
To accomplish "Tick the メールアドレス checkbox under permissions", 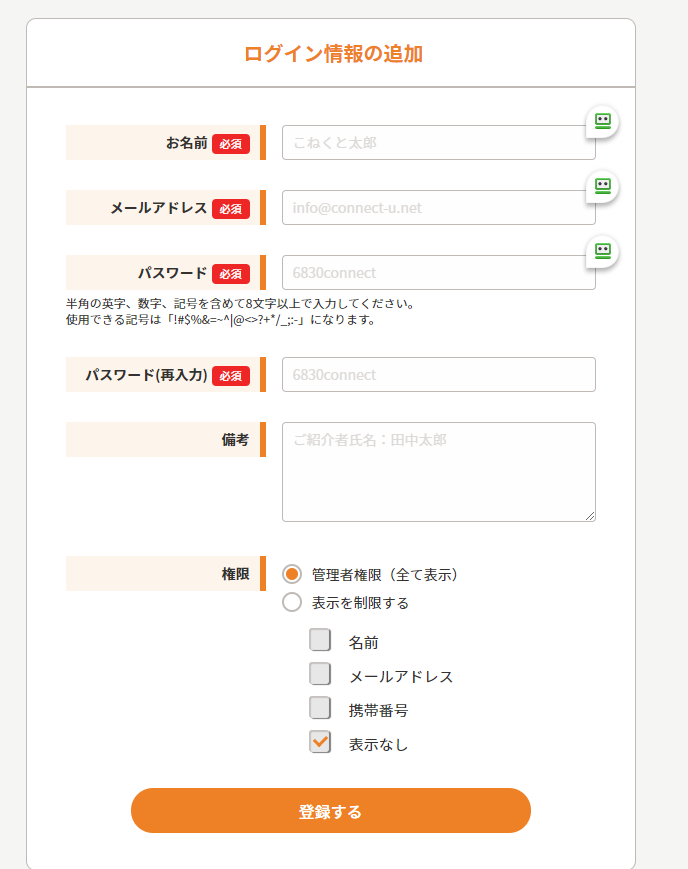I will (320, 675).
